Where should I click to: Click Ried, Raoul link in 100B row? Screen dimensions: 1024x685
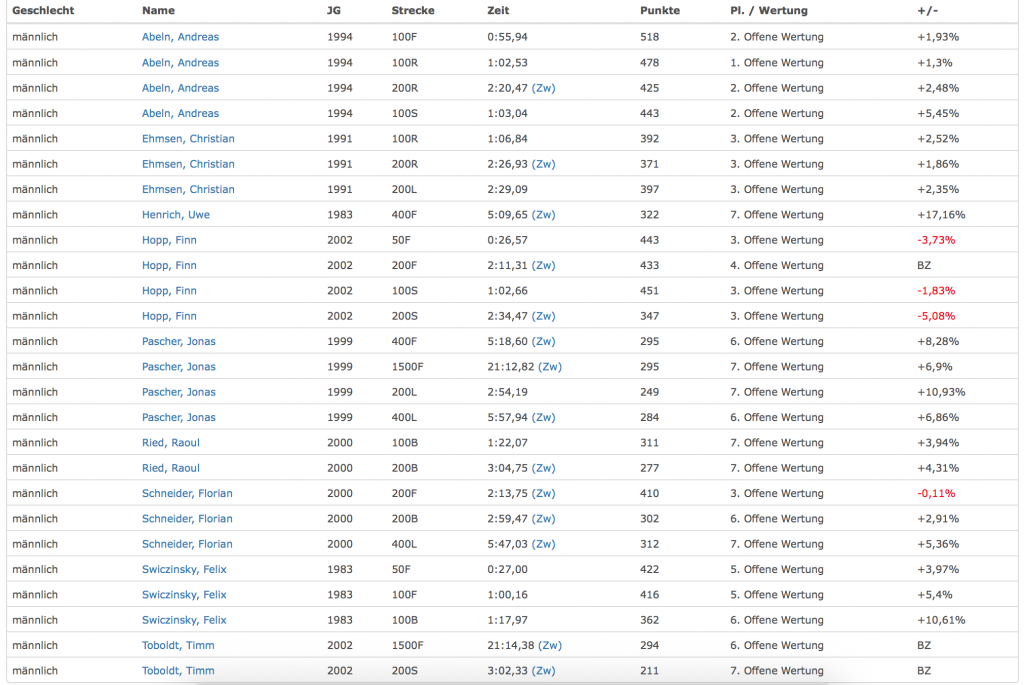point(171,443)
